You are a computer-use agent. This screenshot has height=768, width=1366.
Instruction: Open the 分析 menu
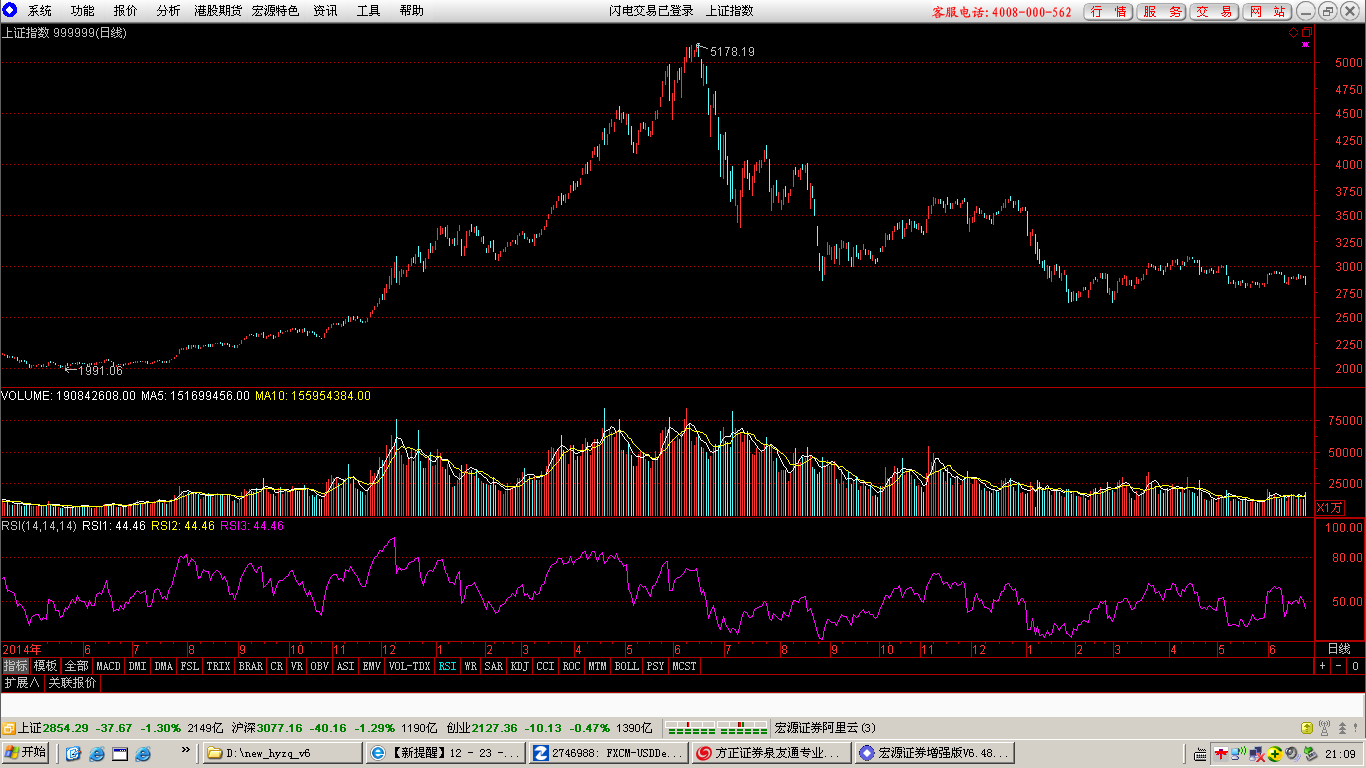click(169, 11)
